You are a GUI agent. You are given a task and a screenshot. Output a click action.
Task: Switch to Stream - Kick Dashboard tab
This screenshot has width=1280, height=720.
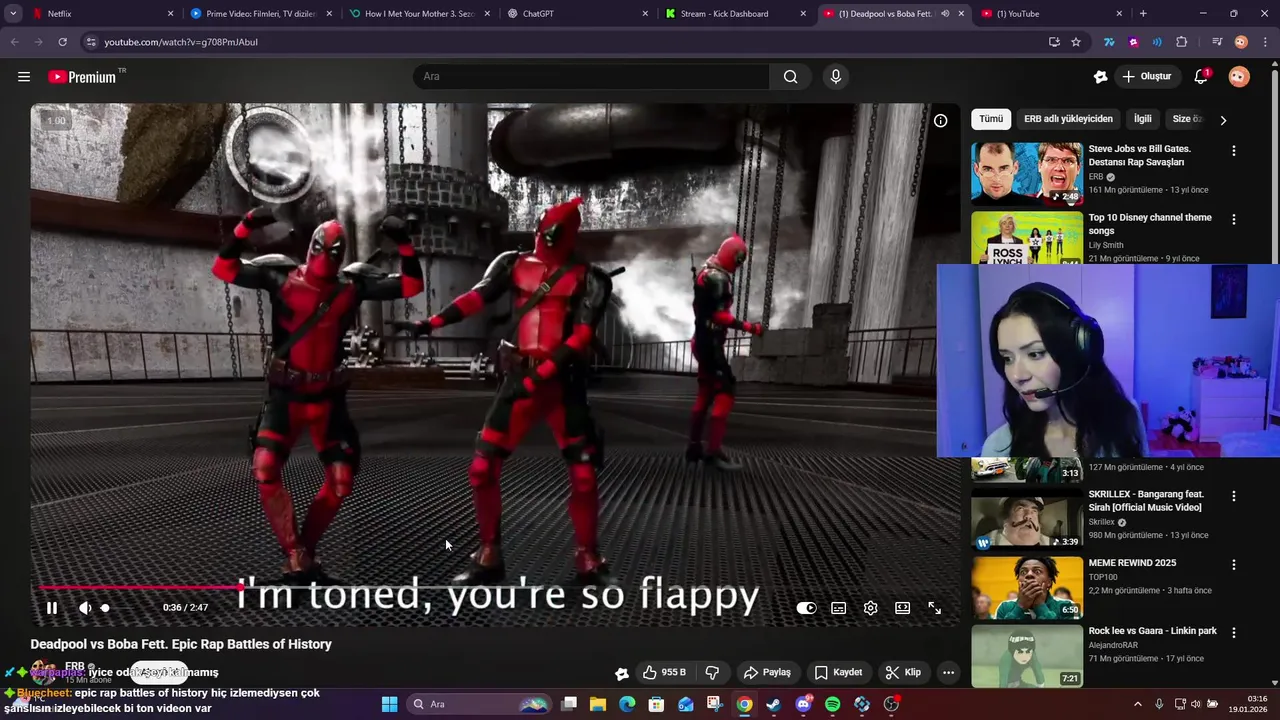(735, 14)
